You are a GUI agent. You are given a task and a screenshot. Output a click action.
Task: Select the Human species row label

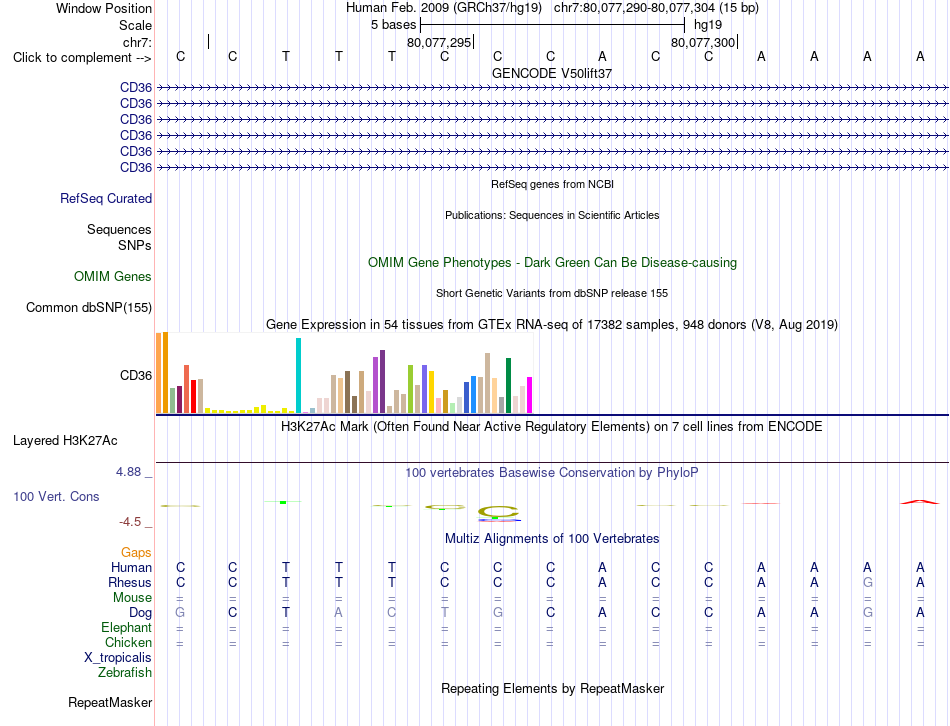pos(131,568)
